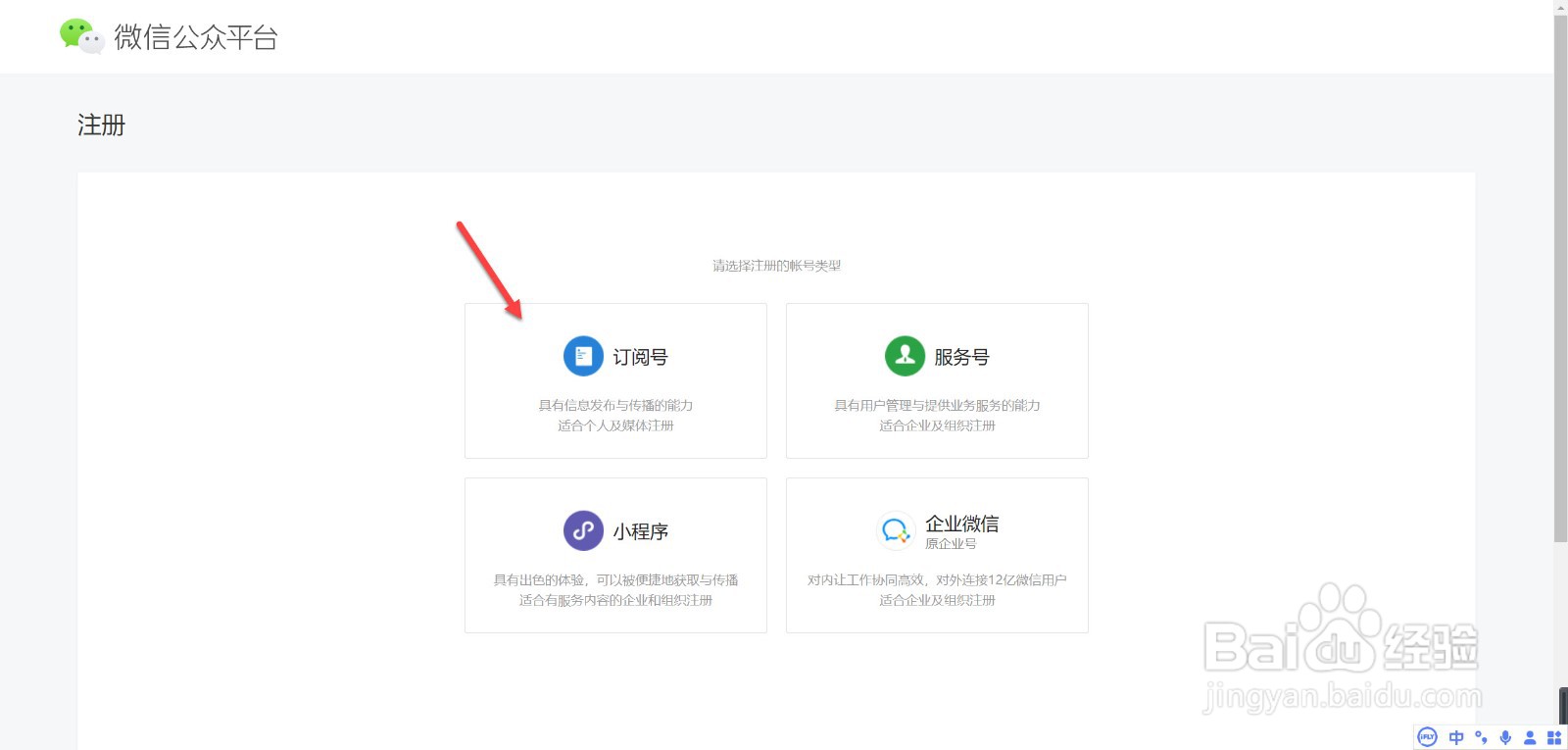The image size is (1568, 750).
Task: Select the 订阅号 account type title
Action: point(640,357)
